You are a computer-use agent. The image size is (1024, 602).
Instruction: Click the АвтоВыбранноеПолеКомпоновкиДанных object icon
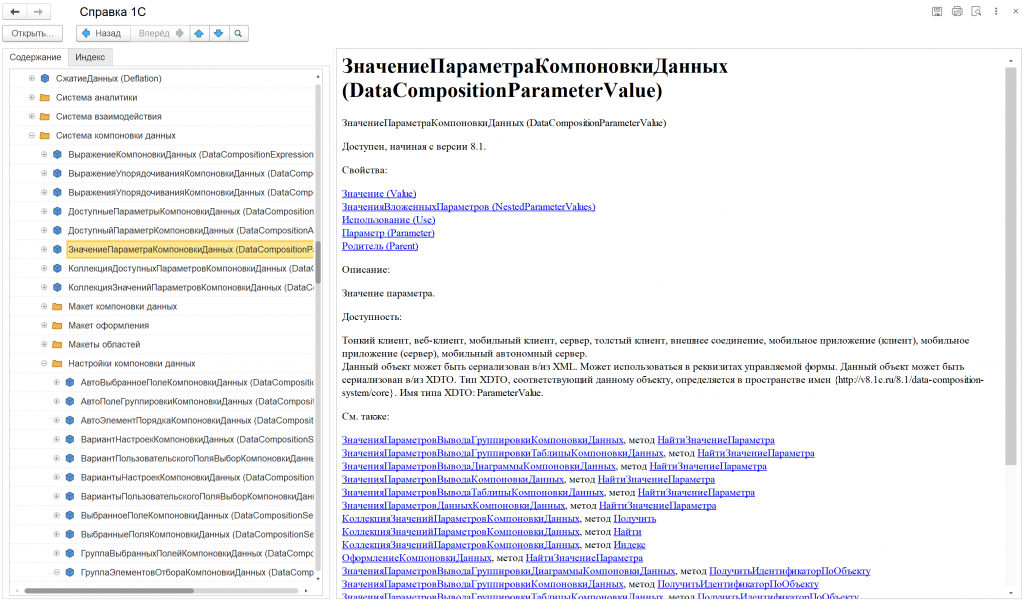point(70,382)
